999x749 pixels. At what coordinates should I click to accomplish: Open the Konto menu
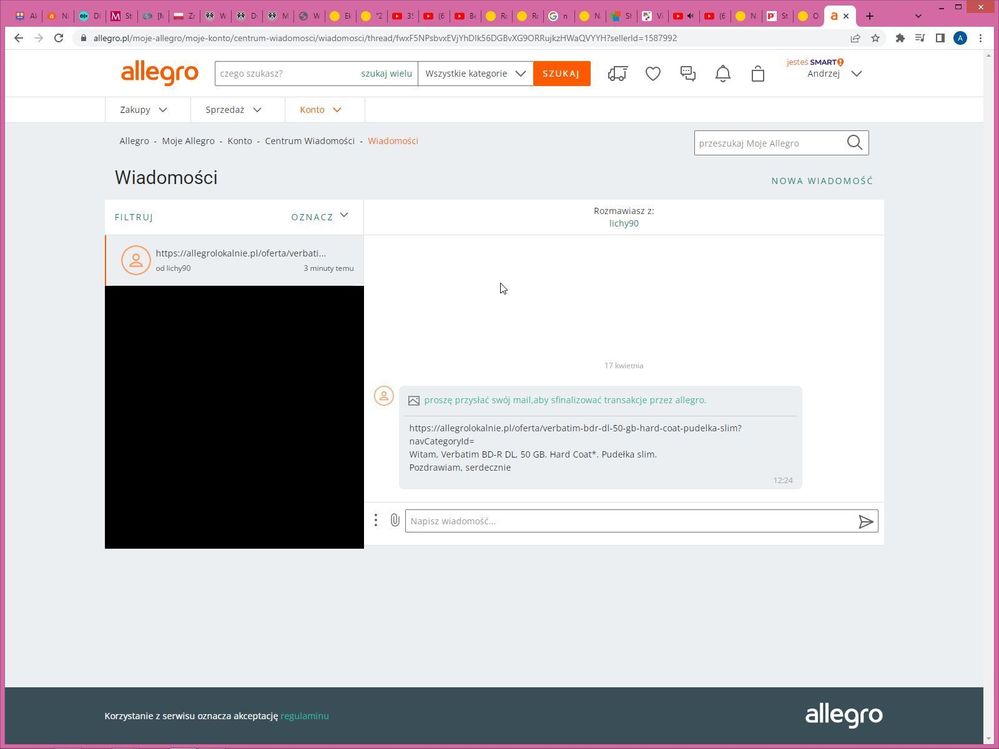(x=320, y=110)
